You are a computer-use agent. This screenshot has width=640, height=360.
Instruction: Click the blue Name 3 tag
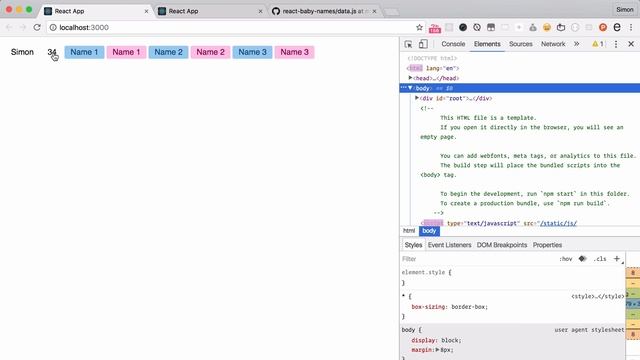[x=252, y=52]
